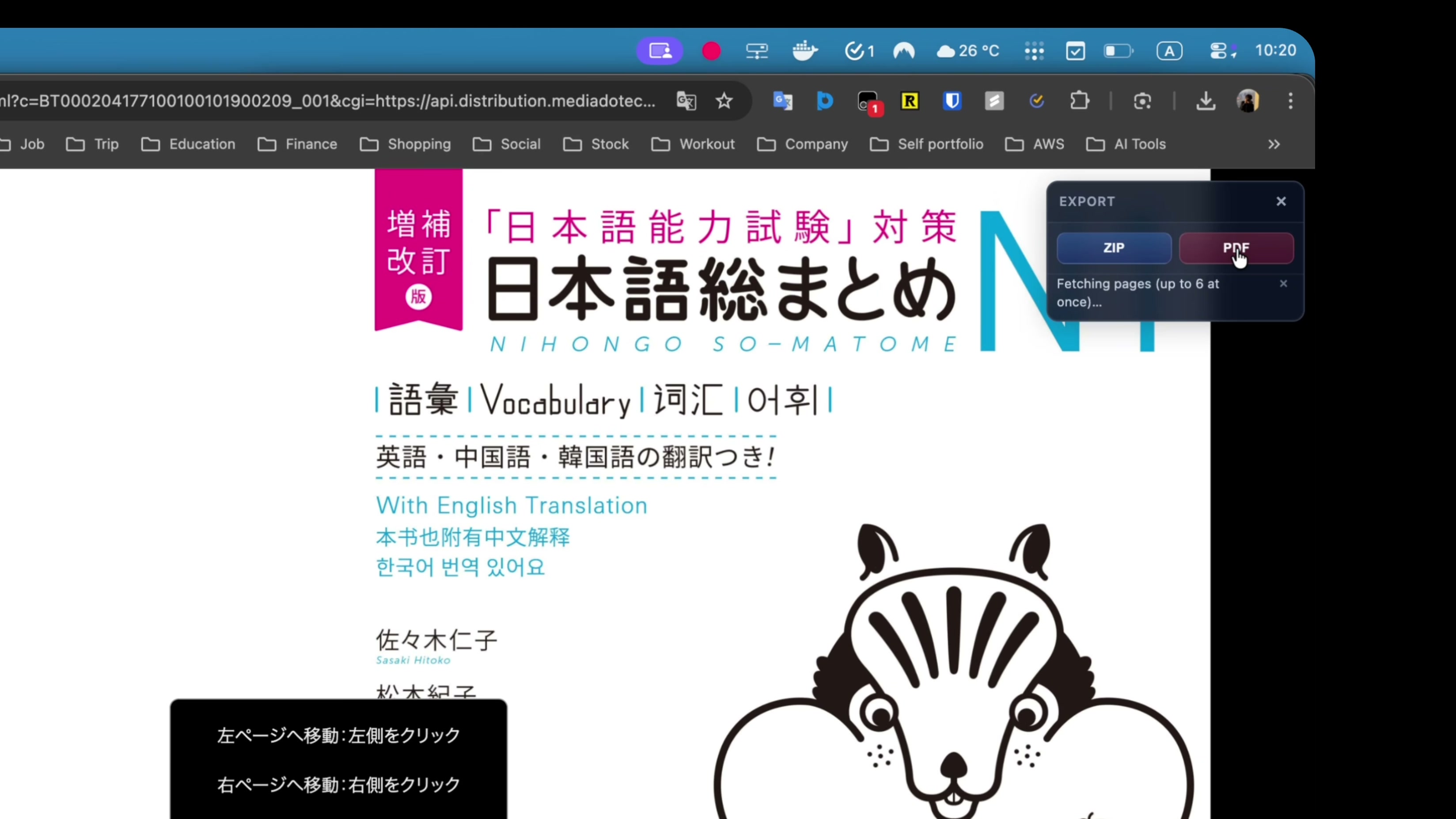Click the chipmunk illustration on the cover
The image size is (1456, 819).
click(954, 671)
